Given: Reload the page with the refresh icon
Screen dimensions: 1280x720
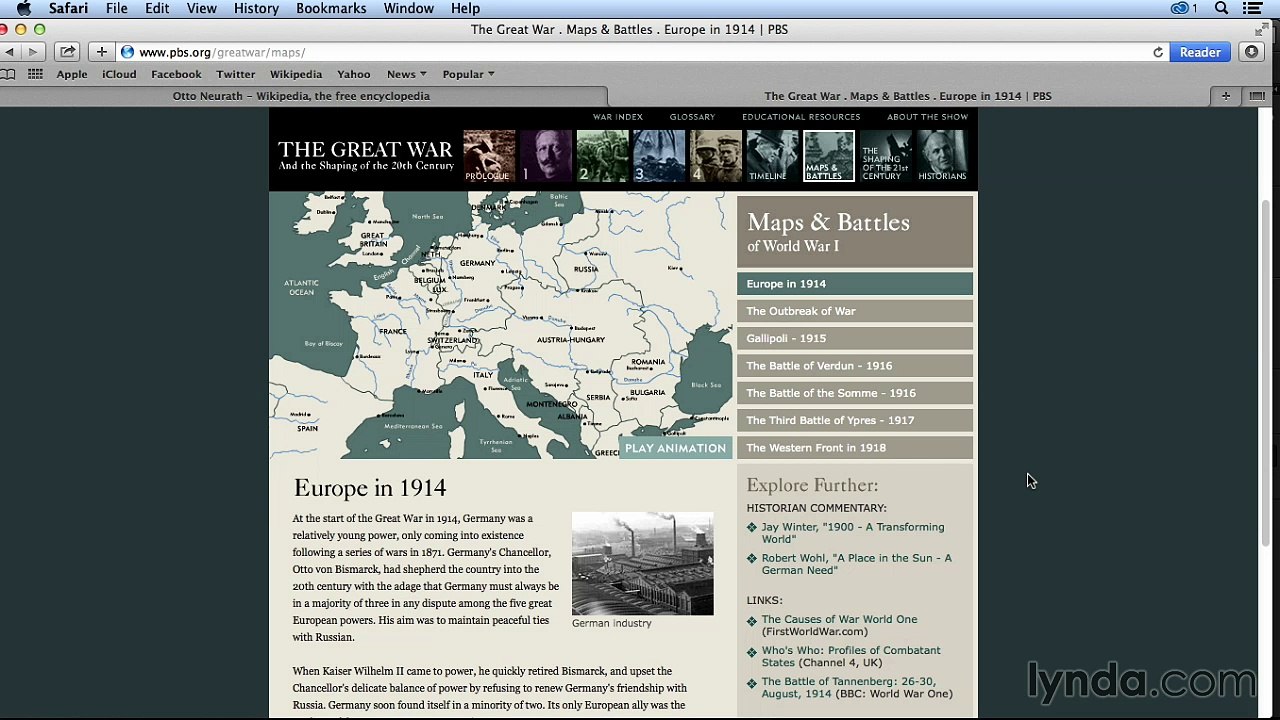Looking at the screenshot, I should (1158, 52).
